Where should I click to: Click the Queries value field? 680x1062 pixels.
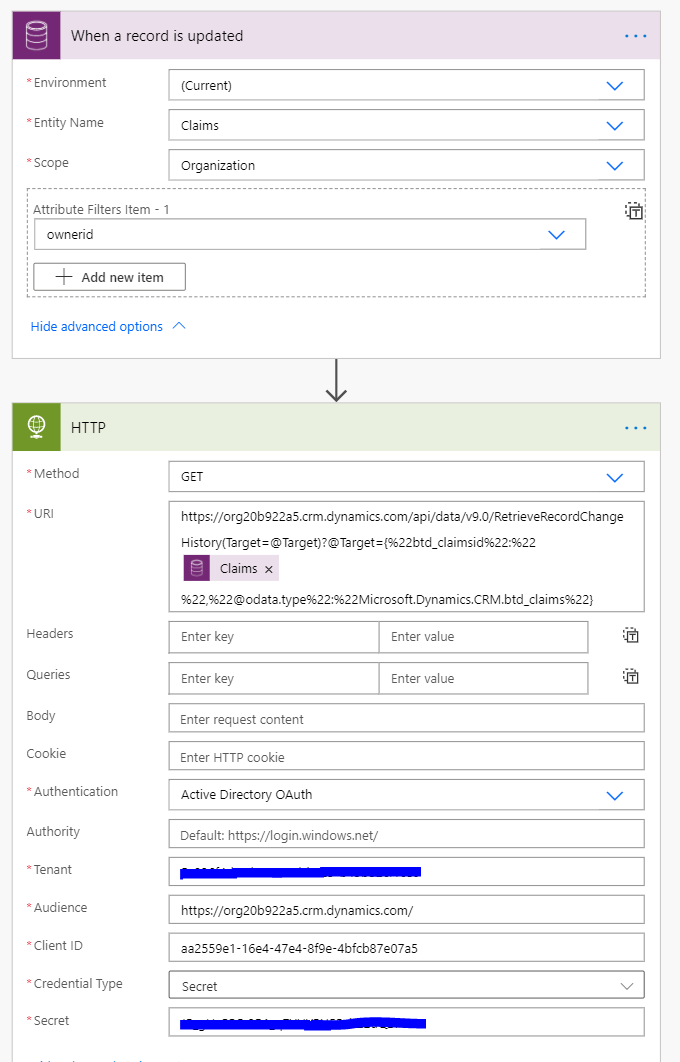pyautogui.click(x=484, y=679)
